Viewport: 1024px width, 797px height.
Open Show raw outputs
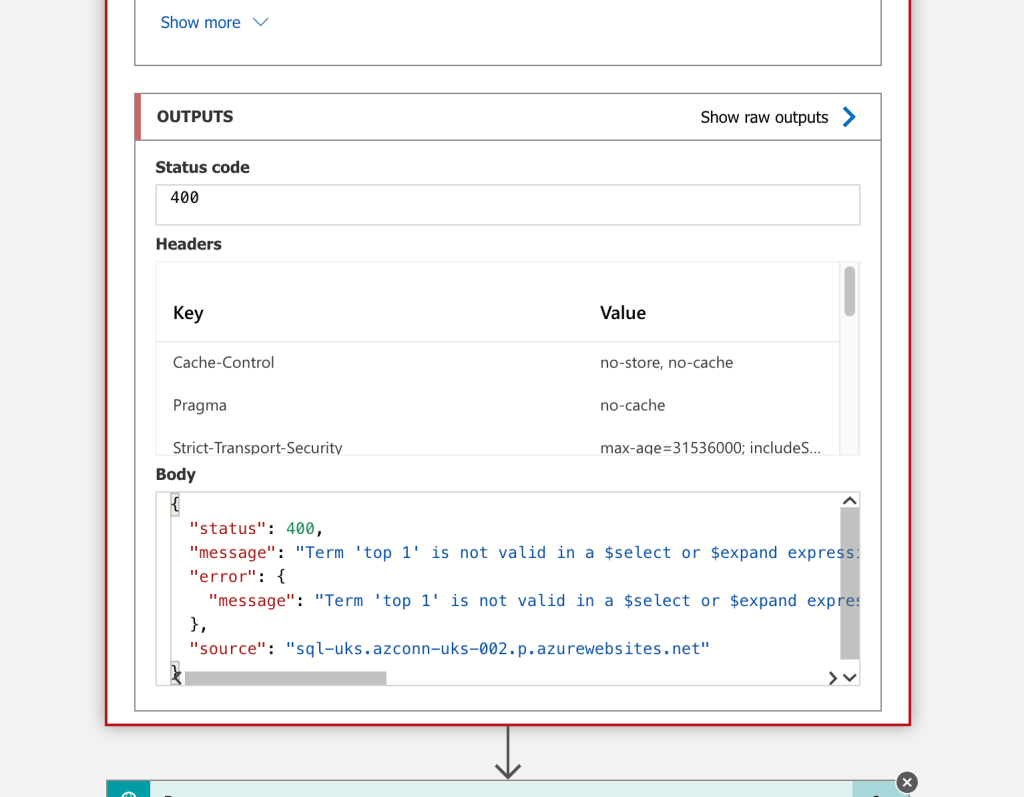pos(764,118)
